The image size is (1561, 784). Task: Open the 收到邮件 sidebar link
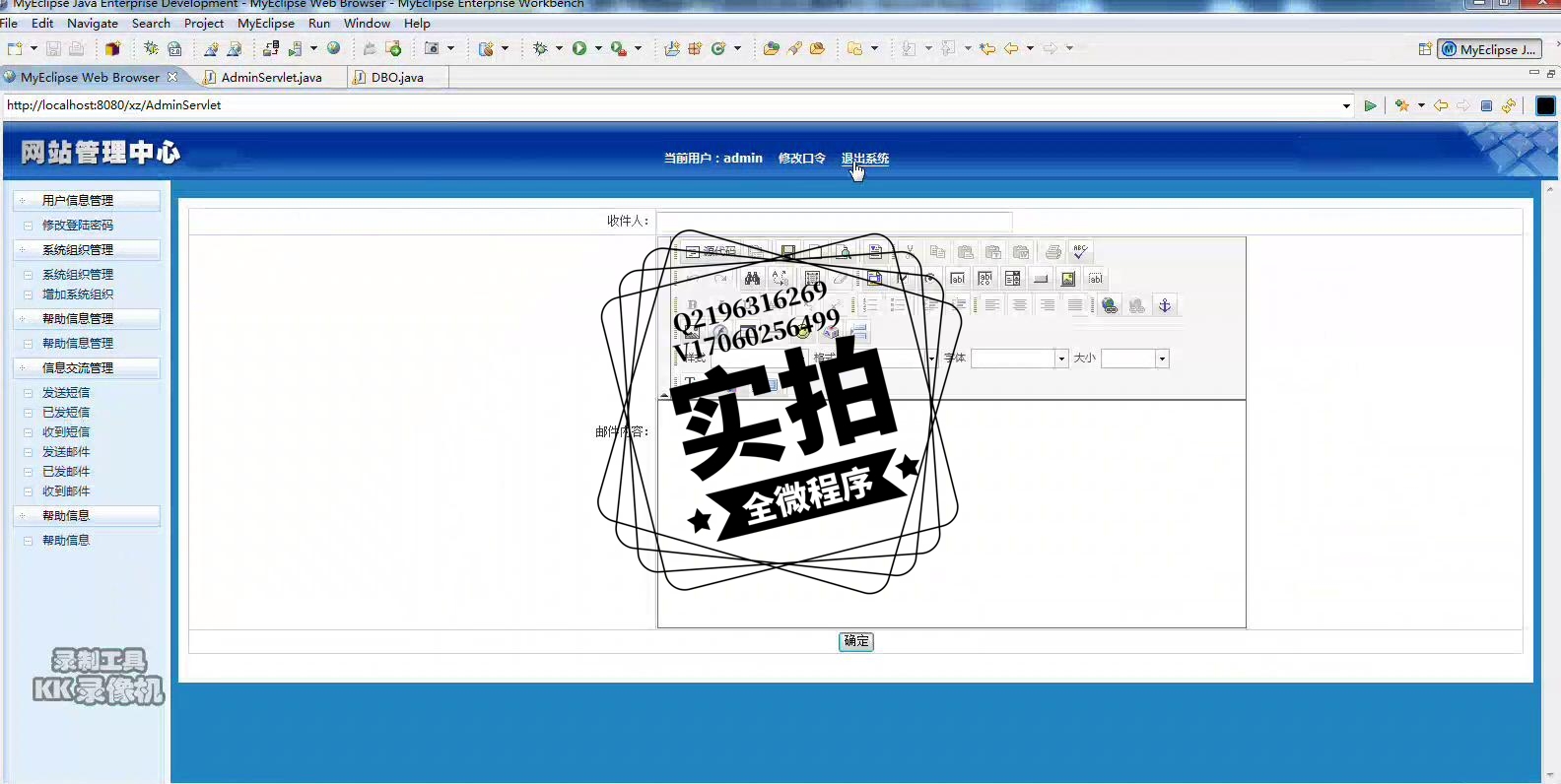66,490
